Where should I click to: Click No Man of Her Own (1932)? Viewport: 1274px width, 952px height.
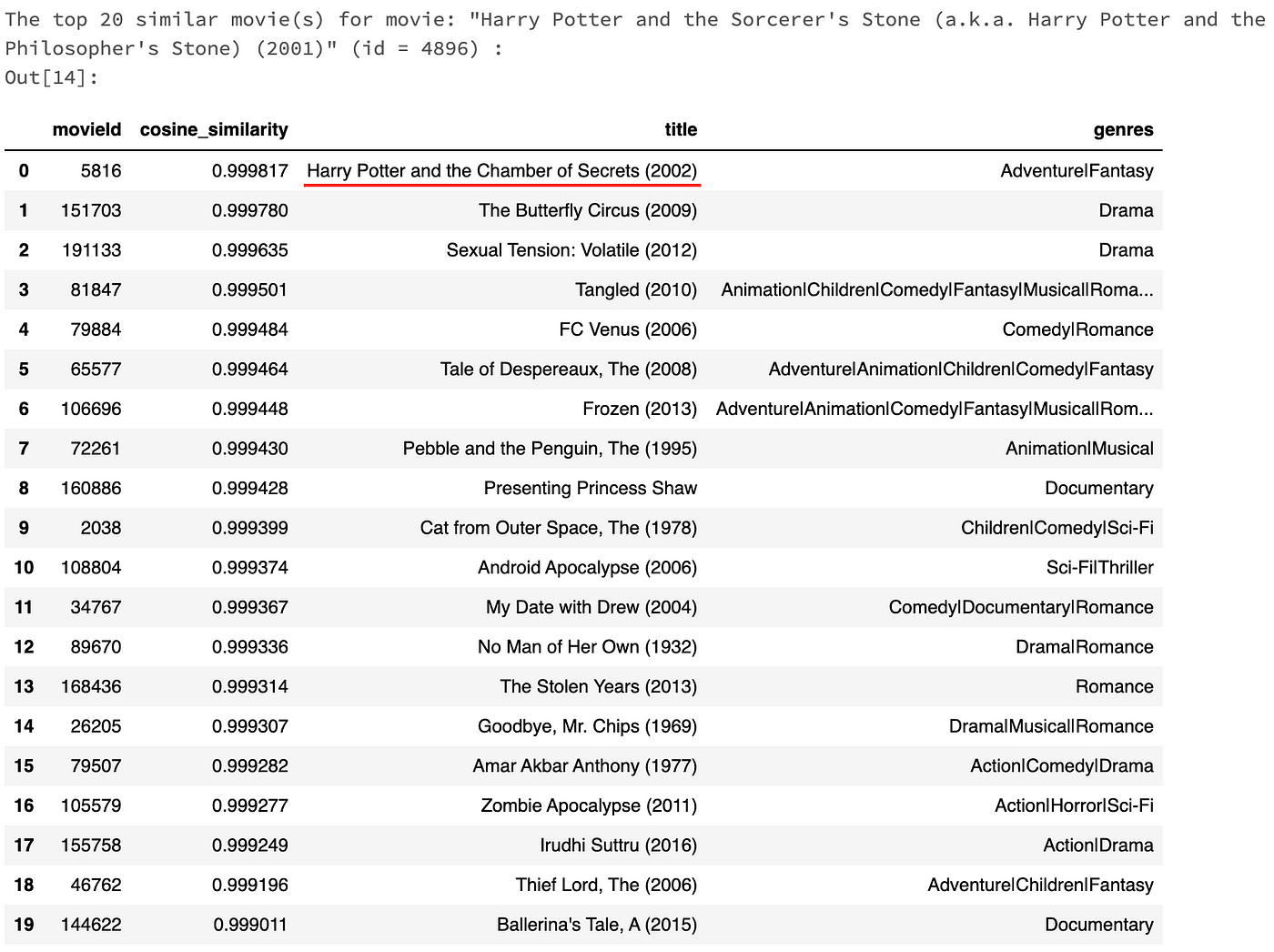[588, 647]
